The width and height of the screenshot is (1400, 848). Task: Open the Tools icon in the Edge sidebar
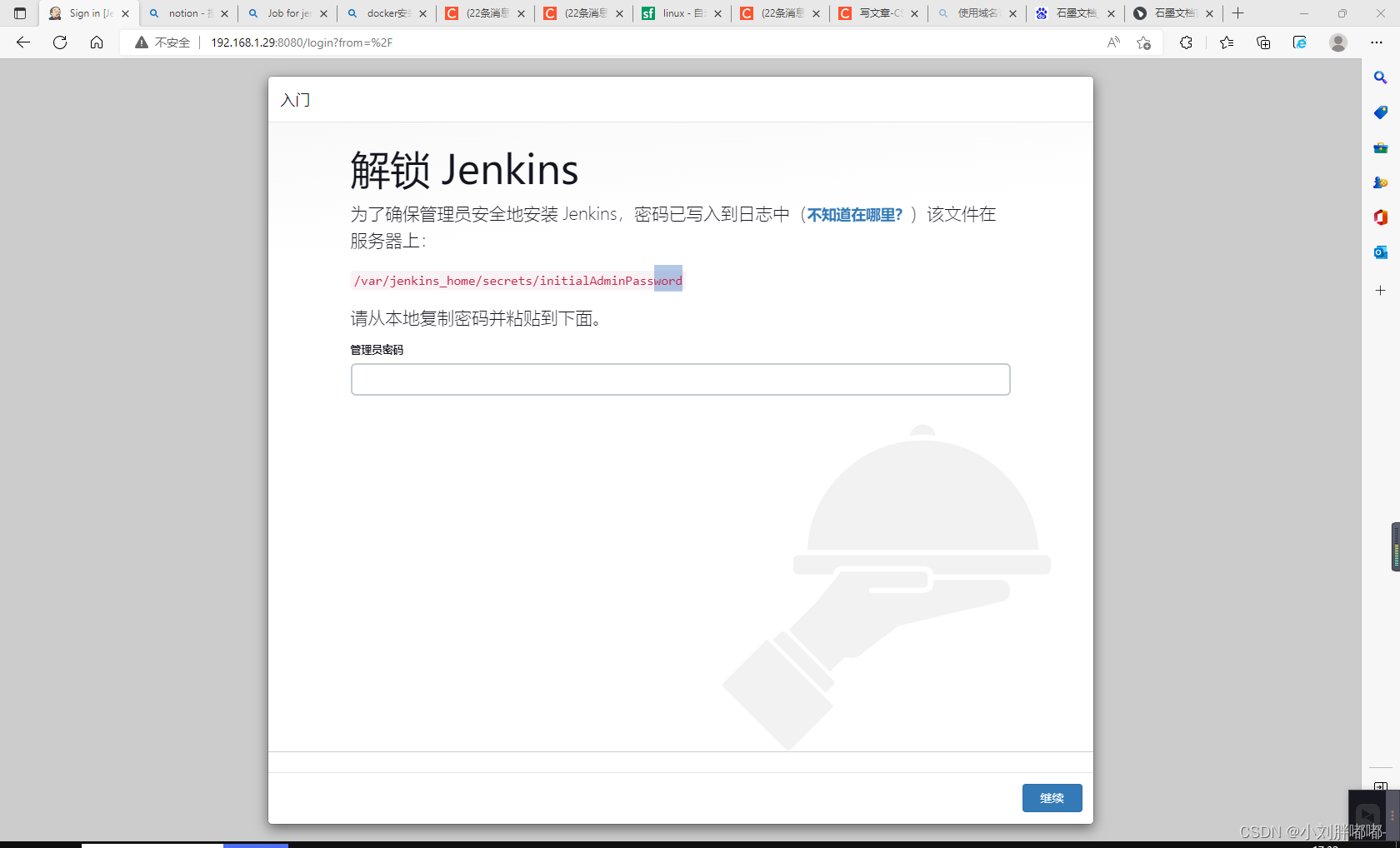pyautogui.click(x=1380, y=147)
